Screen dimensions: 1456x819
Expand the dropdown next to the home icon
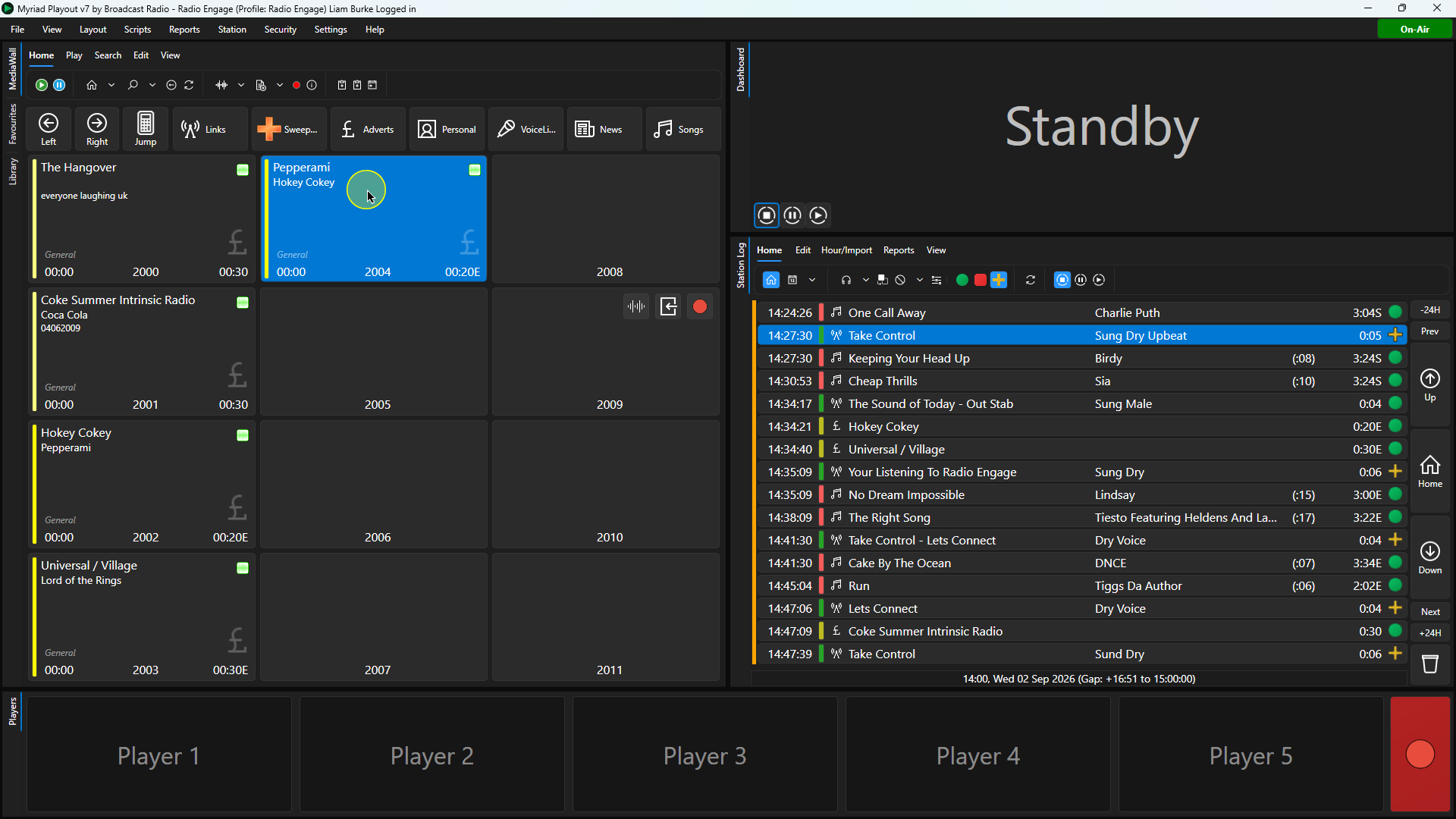(111, 85)
